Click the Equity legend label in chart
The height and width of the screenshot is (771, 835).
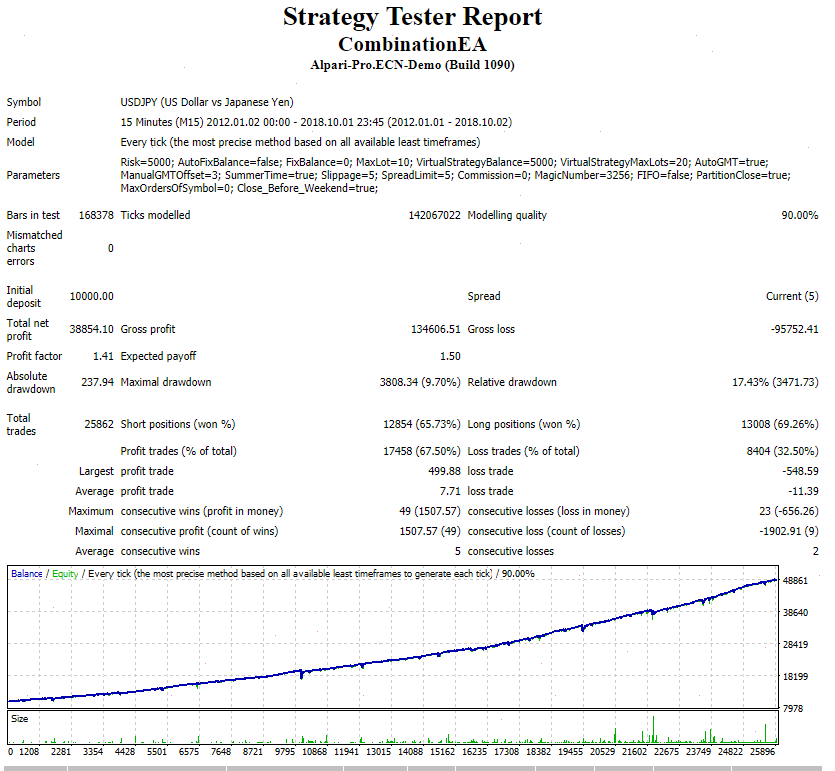tap(65, 574)
